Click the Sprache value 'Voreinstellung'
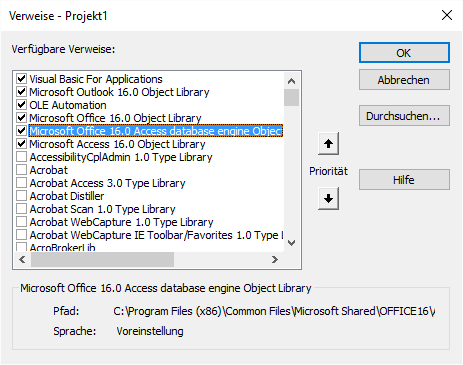 (x=150, y=331)
